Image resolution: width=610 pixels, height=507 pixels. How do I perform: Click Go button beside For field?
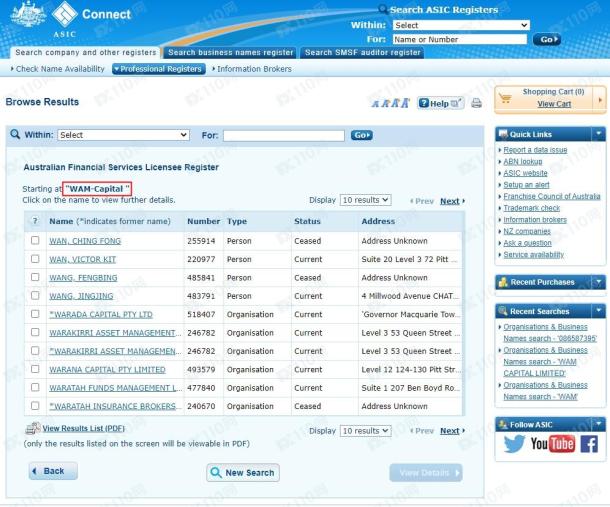[x=361, y=135]
